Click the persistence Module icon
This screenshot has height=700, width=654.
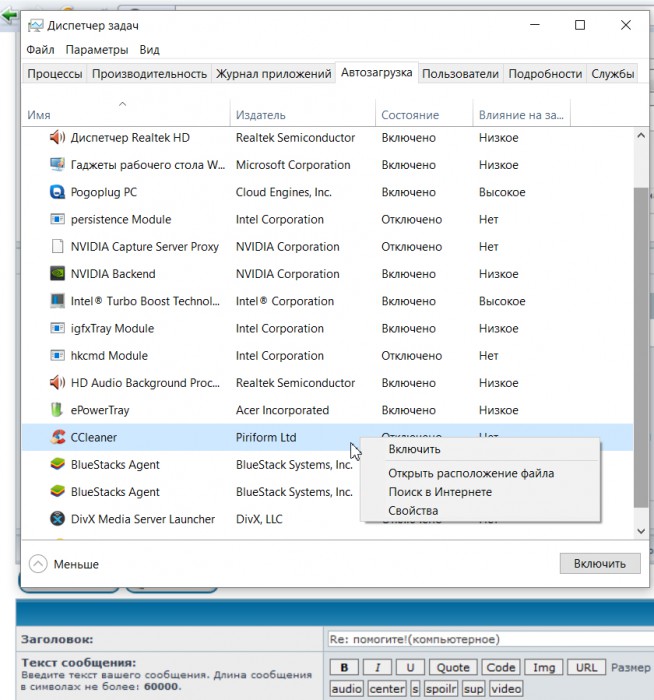point(57,219)
